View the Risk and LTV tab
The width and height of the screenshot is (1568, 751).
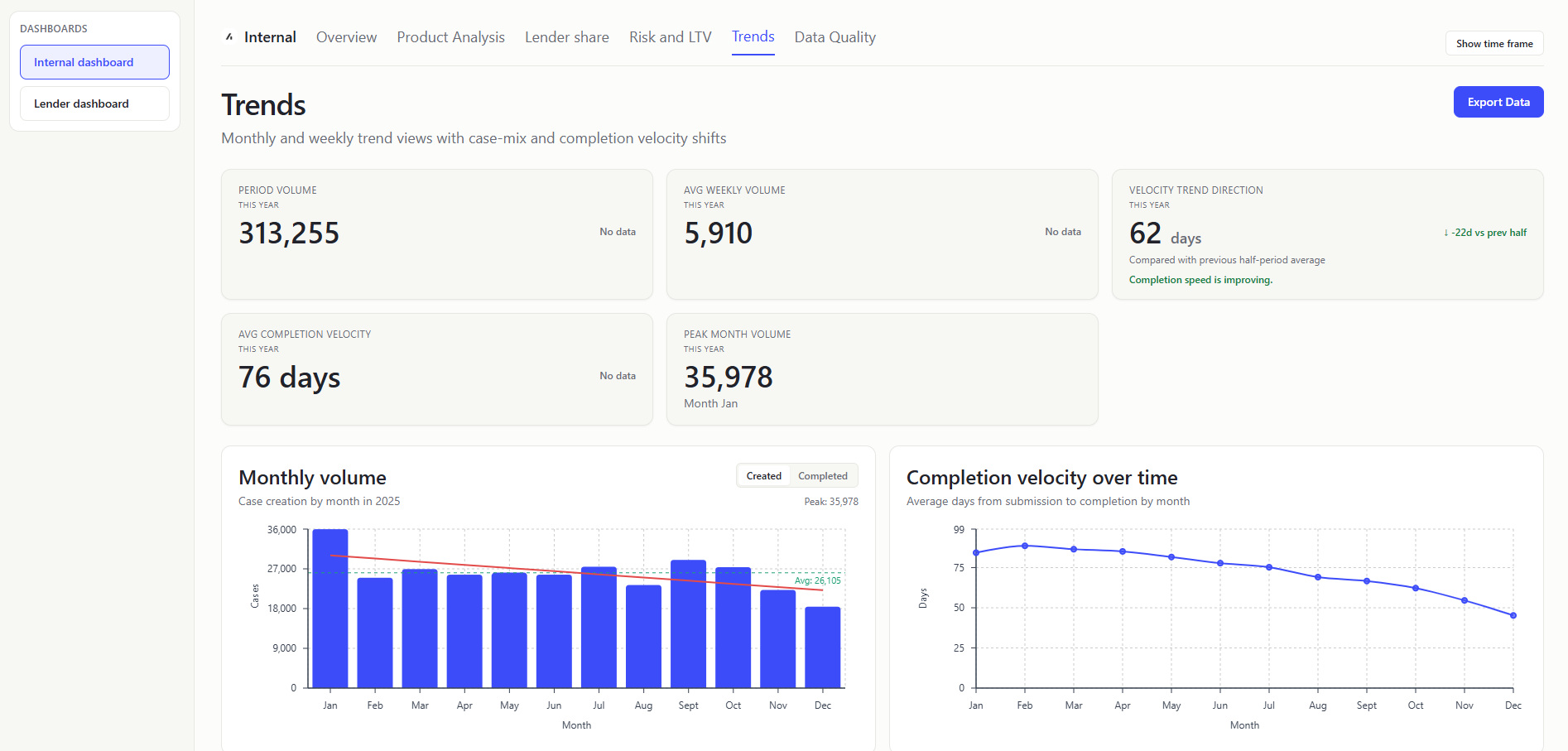tap(670, 36)
